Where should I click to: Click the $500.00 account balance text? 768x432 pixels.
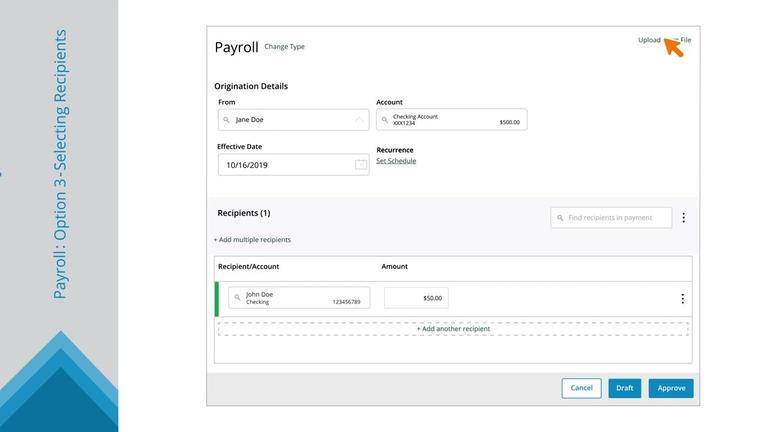click(x=509, y=122)
